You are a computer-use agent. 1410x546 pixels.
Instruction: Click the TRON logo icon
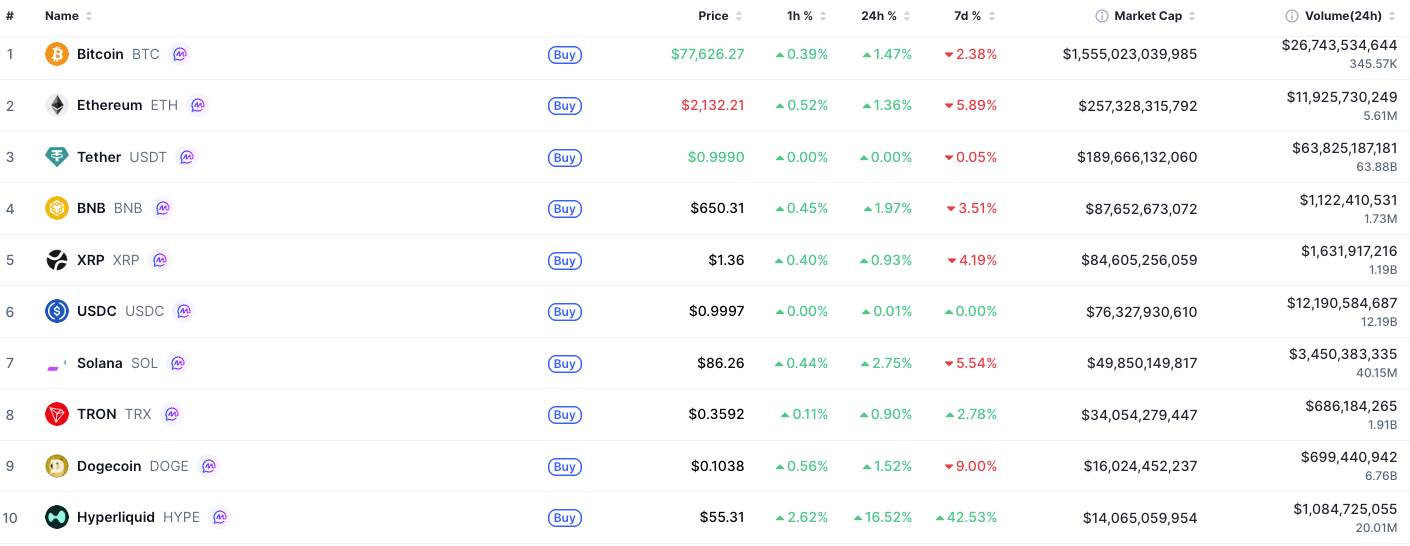57,414
